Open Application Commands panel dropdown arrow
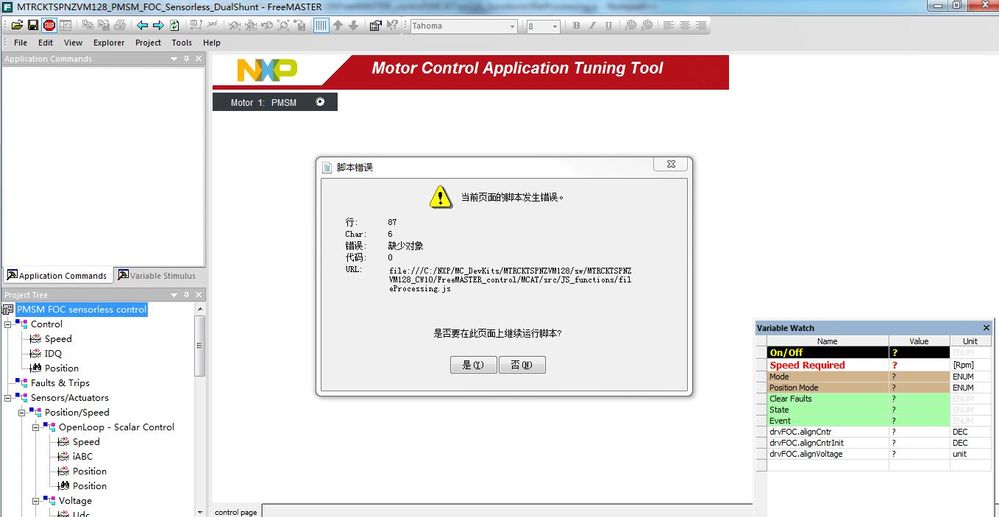The height and width of the screenshot is (517, 999). pos(174,59)
